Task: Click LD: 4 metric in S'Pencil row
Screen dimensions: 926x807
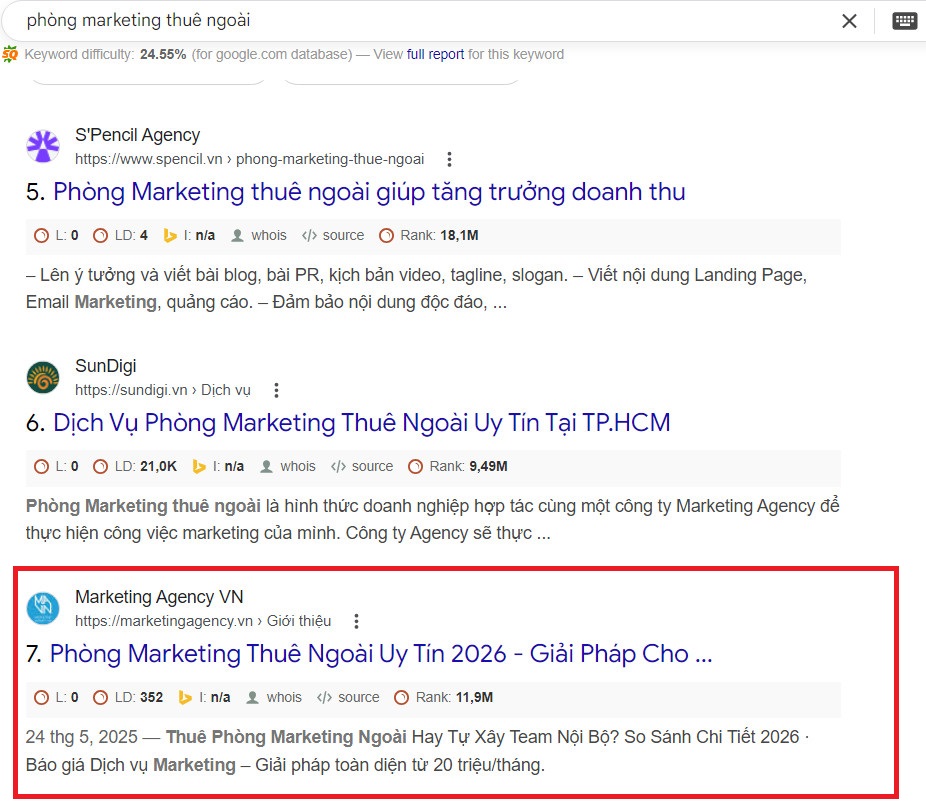Action: 120,236
